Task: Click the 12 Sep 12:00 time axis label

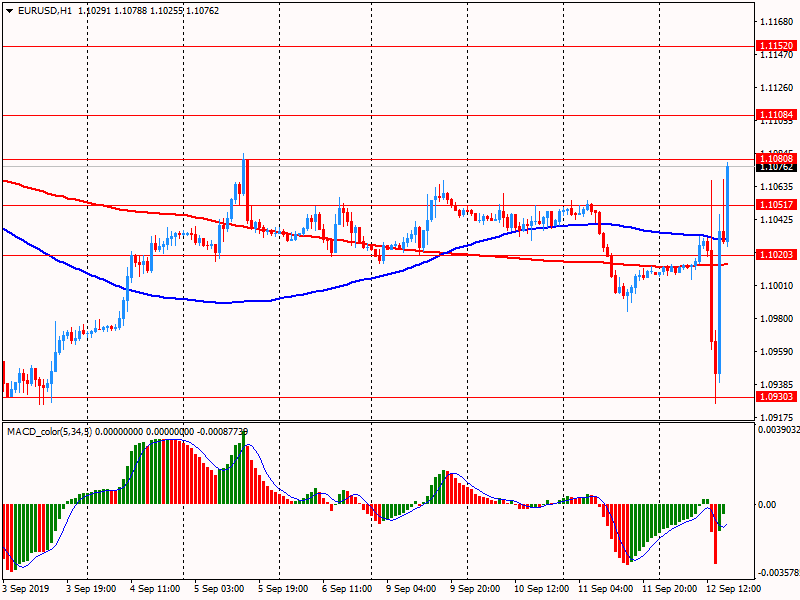Action: pyautogui.click(x=733, y=589)
